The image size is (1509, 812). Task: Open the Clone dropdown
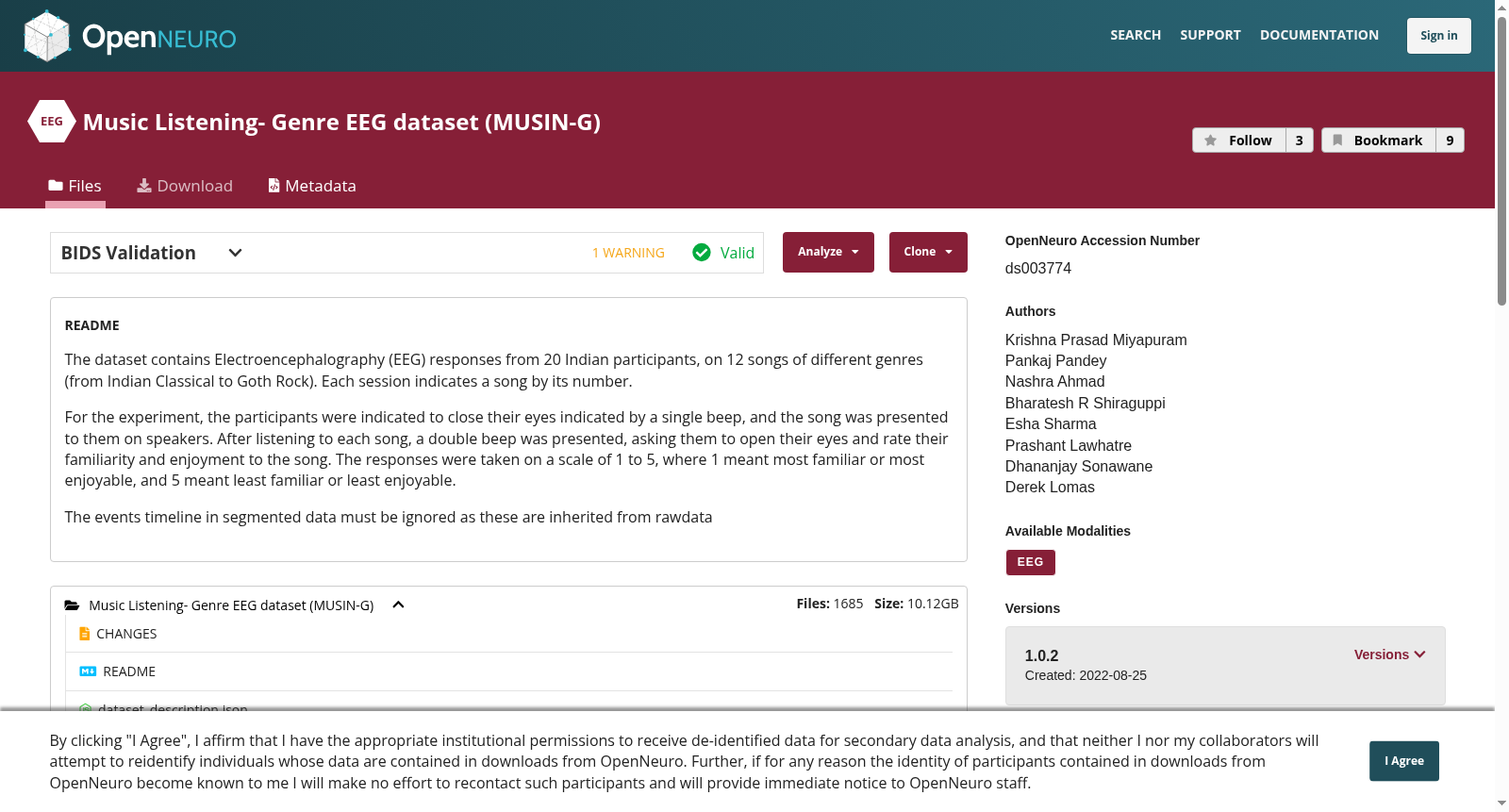928,252
